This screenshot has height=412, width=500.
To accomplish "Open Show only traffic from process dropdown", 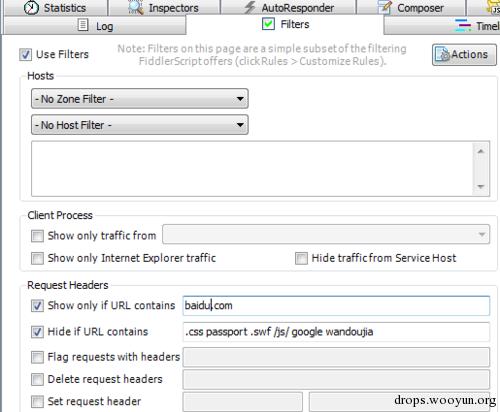I will point(326,235).
